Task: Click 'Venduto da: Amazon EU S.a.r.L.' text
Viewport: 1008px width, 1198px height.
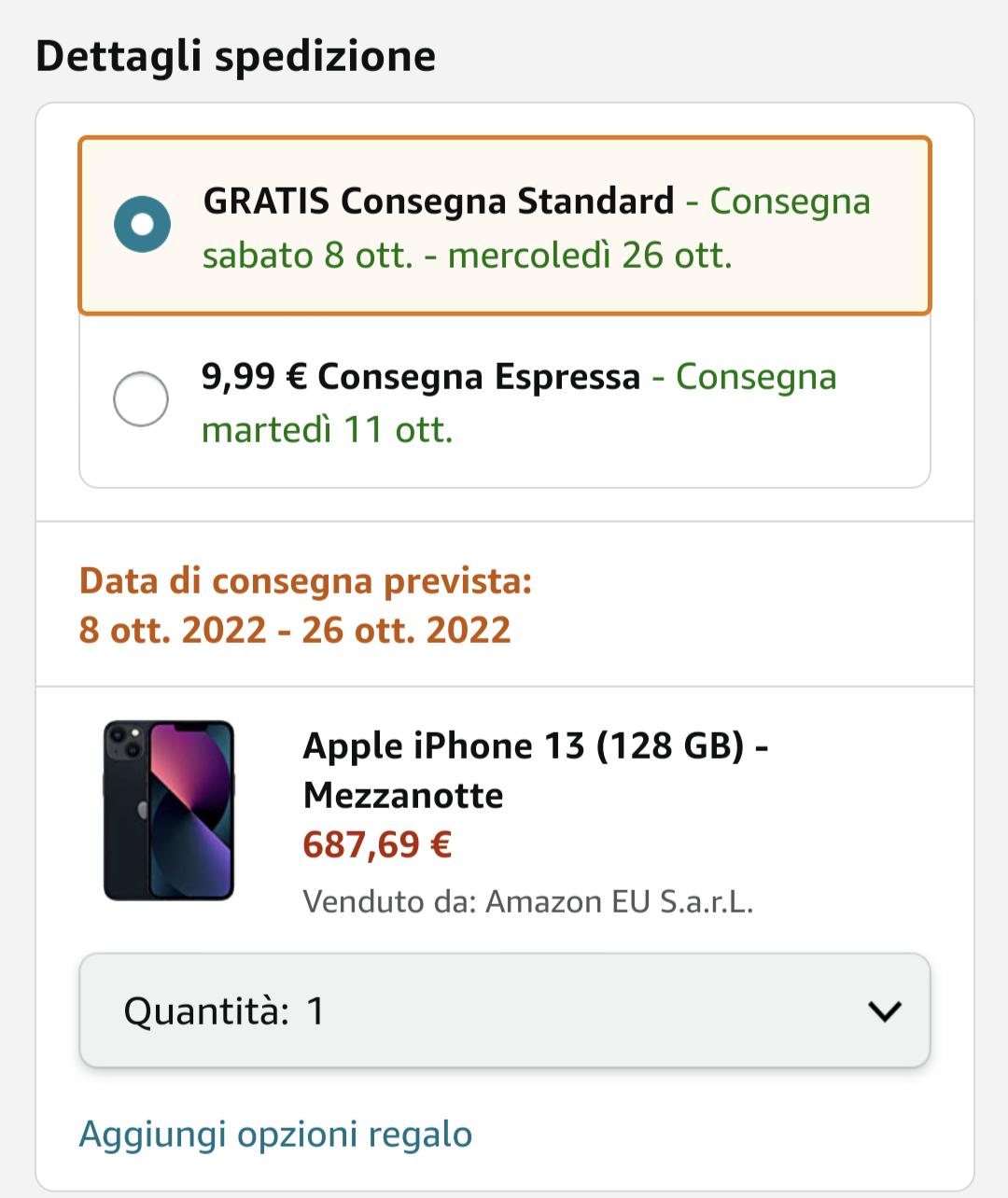Action: (527, 902)
